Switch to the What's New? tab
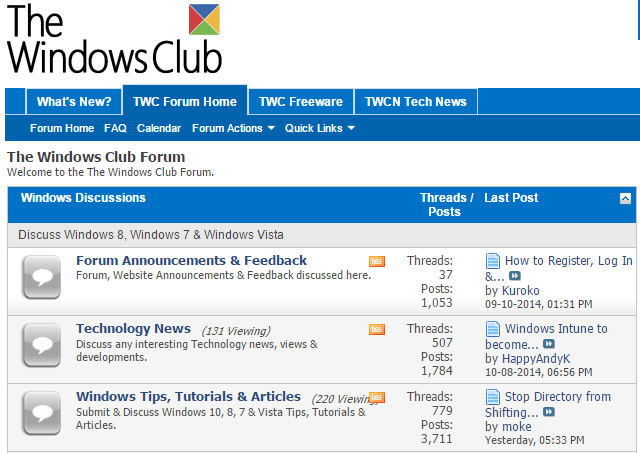The width and height of the screenshot is (640, 453). point(74,102)
